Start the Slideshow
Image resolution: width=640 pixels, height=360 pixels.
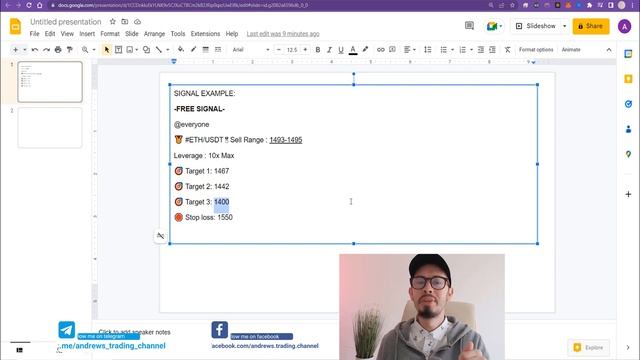tap(536, 26)
